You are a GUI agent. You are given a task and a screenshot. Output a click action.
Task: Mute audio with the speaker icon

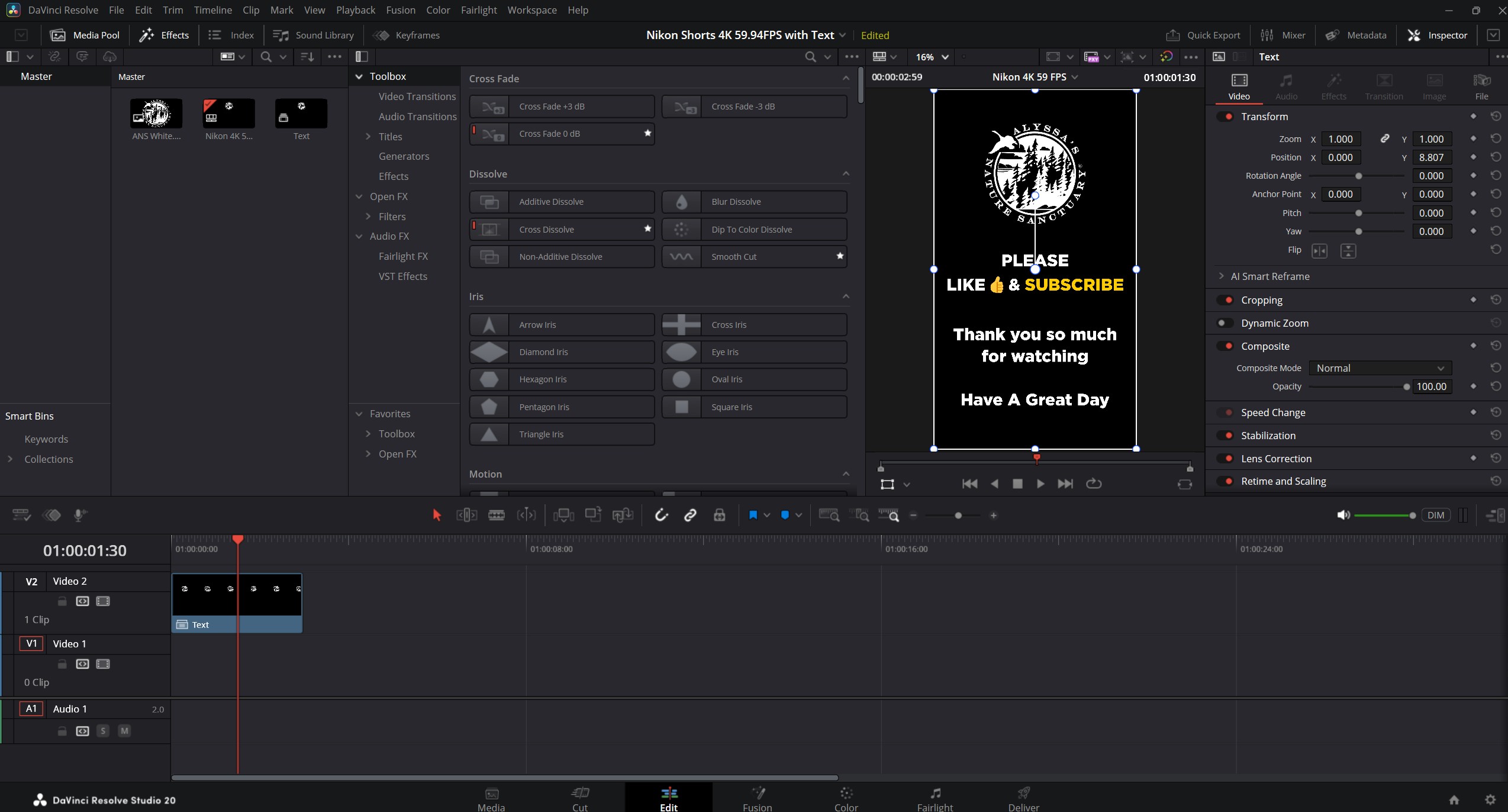(x=1343, y=515)
